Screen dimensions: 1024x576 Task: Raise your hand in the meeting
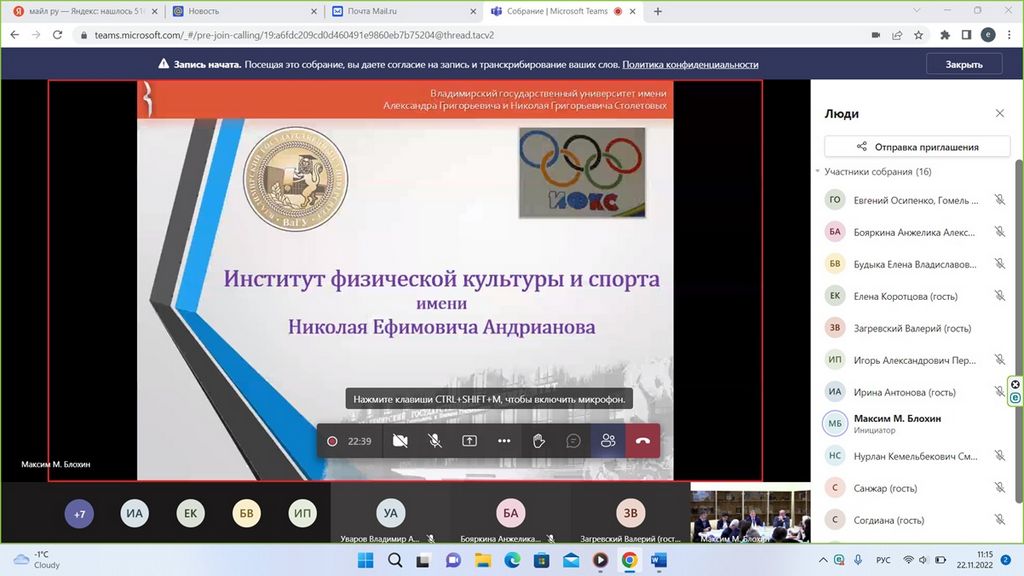[539, 441]
